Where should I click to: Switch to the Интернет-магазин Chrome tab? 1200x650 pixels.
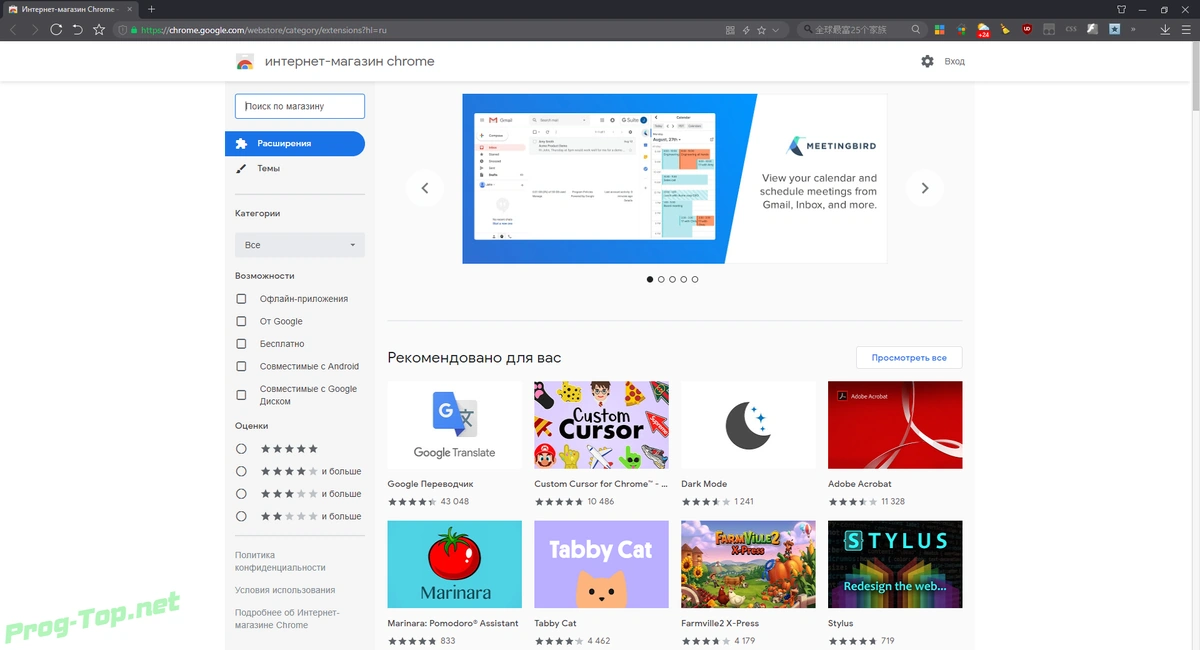pyautogui.click(x=69, y=9)
